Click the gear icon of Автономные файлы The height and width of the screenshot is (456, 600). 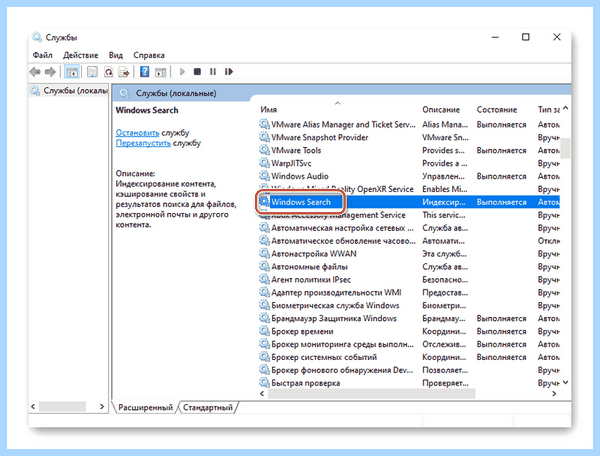coord(264,266)
